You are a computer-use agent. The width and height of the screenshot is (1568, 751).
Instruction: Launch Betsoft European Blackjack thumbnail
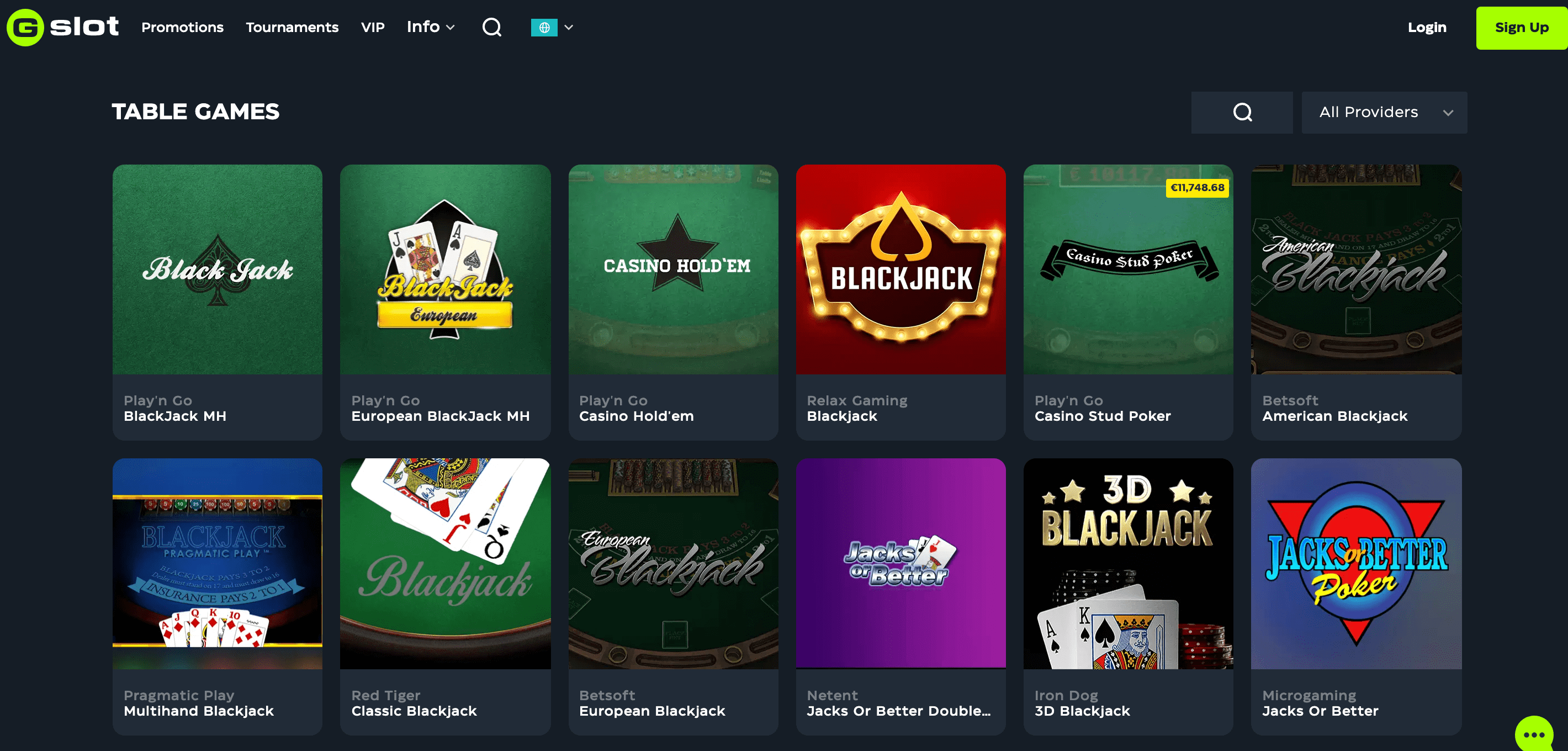[x=673, y=564]
